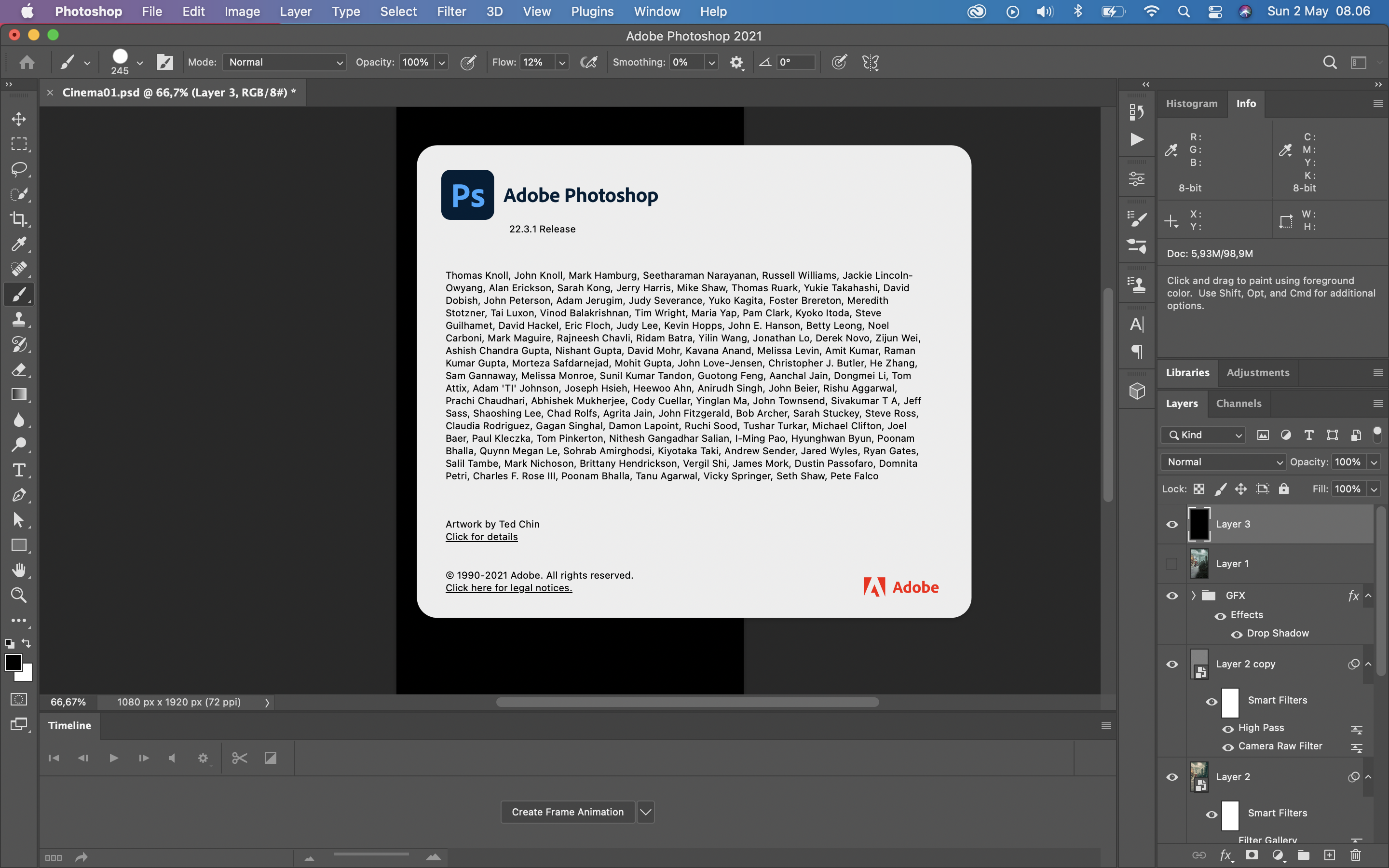
Task: Select the Pen tool
Action: [19, 495]
